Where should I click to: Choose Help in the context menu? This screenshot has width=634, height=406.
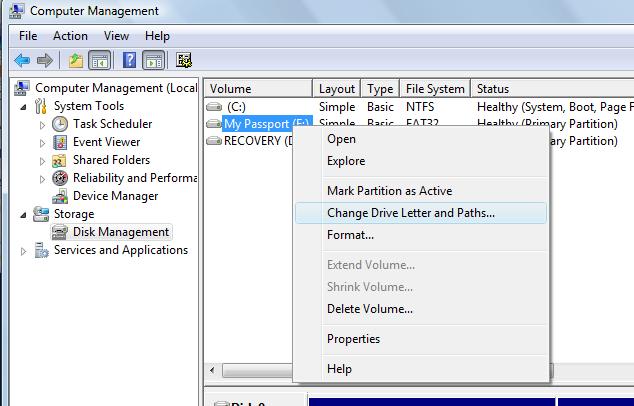(421, 369)
